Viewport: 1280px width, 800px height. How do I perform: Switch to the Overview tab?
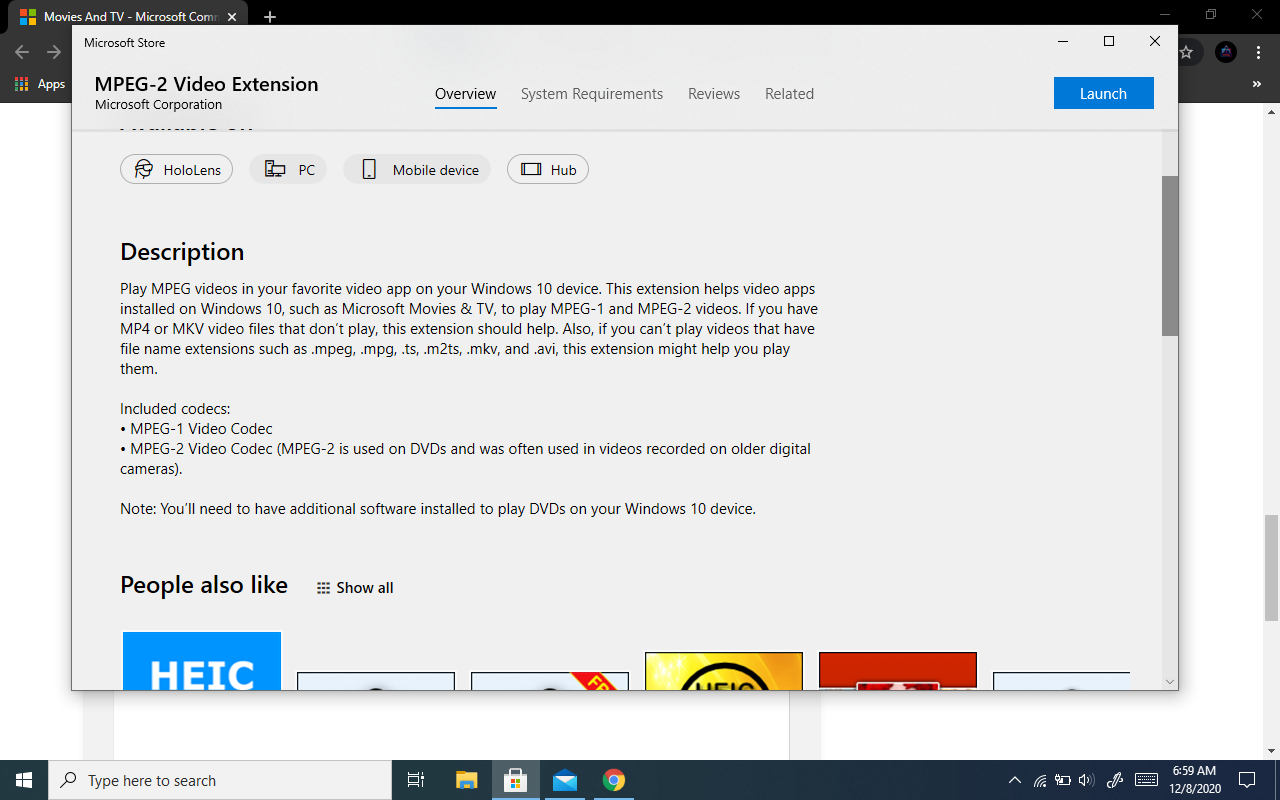tap(465, 94)
